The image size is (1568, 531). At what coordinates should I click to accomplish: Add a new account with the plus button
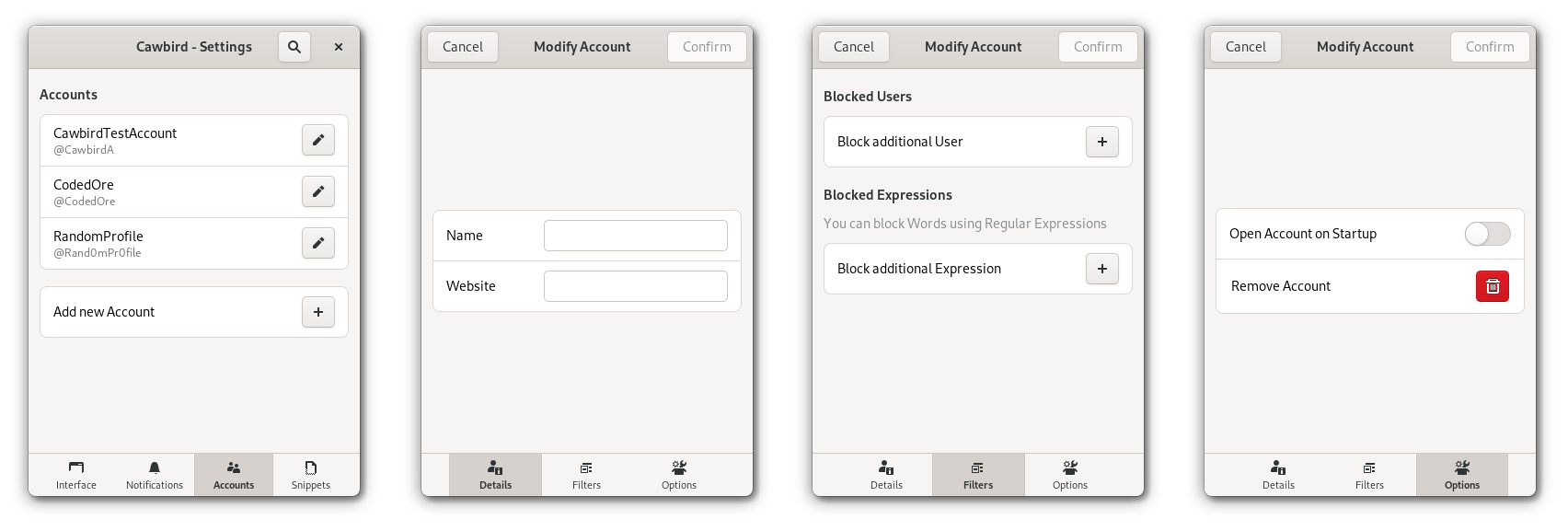pyautogui.click(x=317, y=312)
